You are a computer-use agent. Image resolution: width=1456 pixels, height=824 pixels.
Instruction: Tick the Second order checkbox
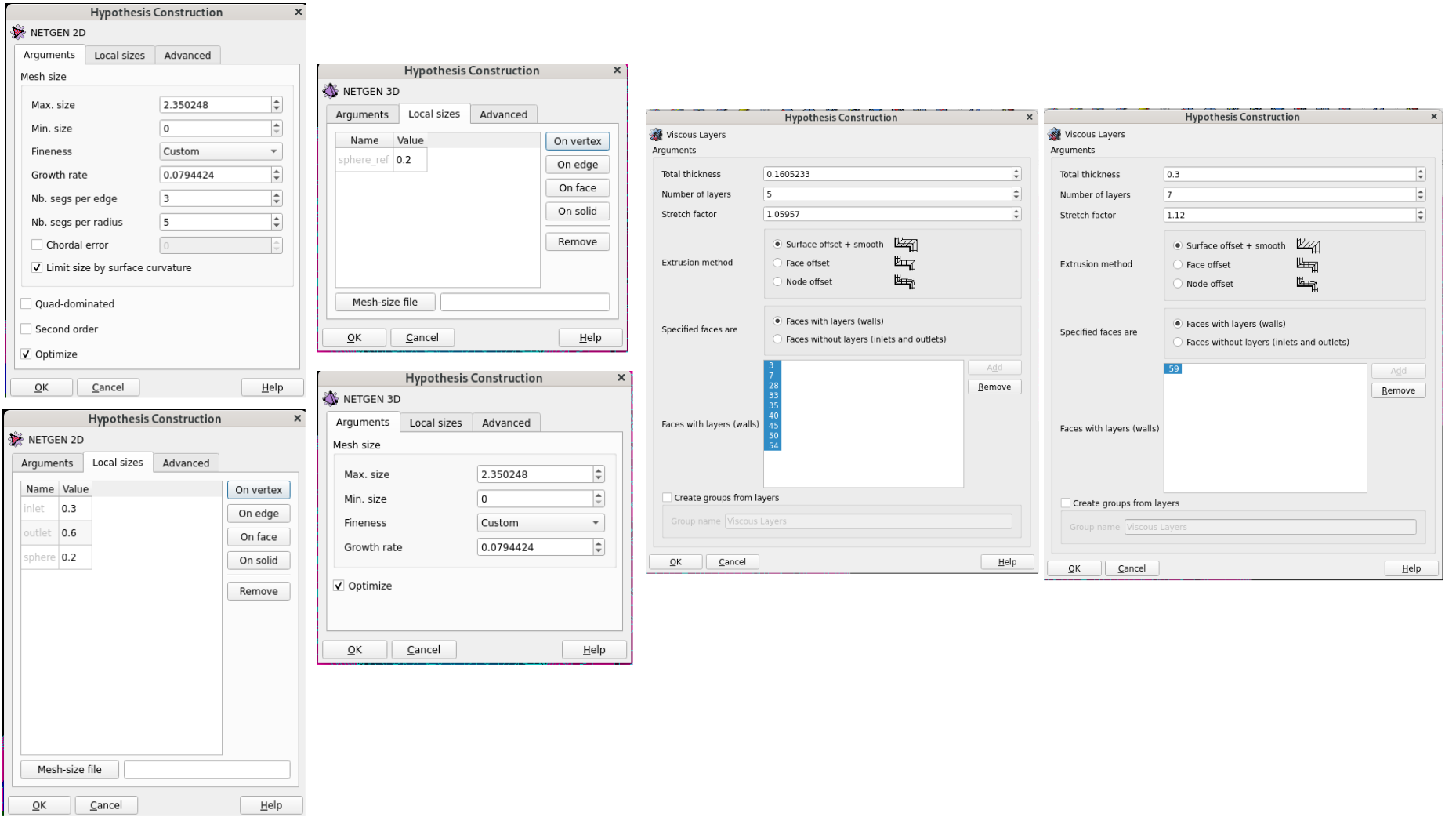pyautogui.click(x=27, y=329)
